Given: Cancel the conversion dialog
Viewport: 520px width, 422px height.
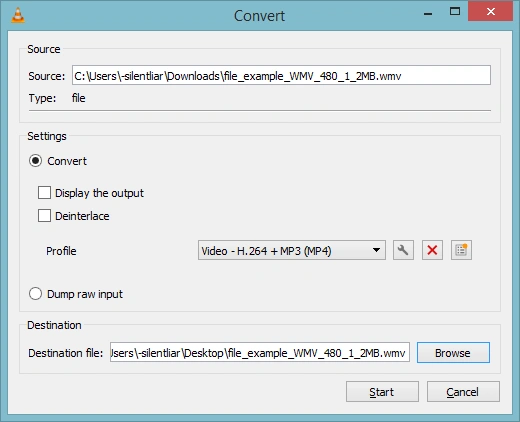Looking at the screenshot, I should tap(463, 392).
